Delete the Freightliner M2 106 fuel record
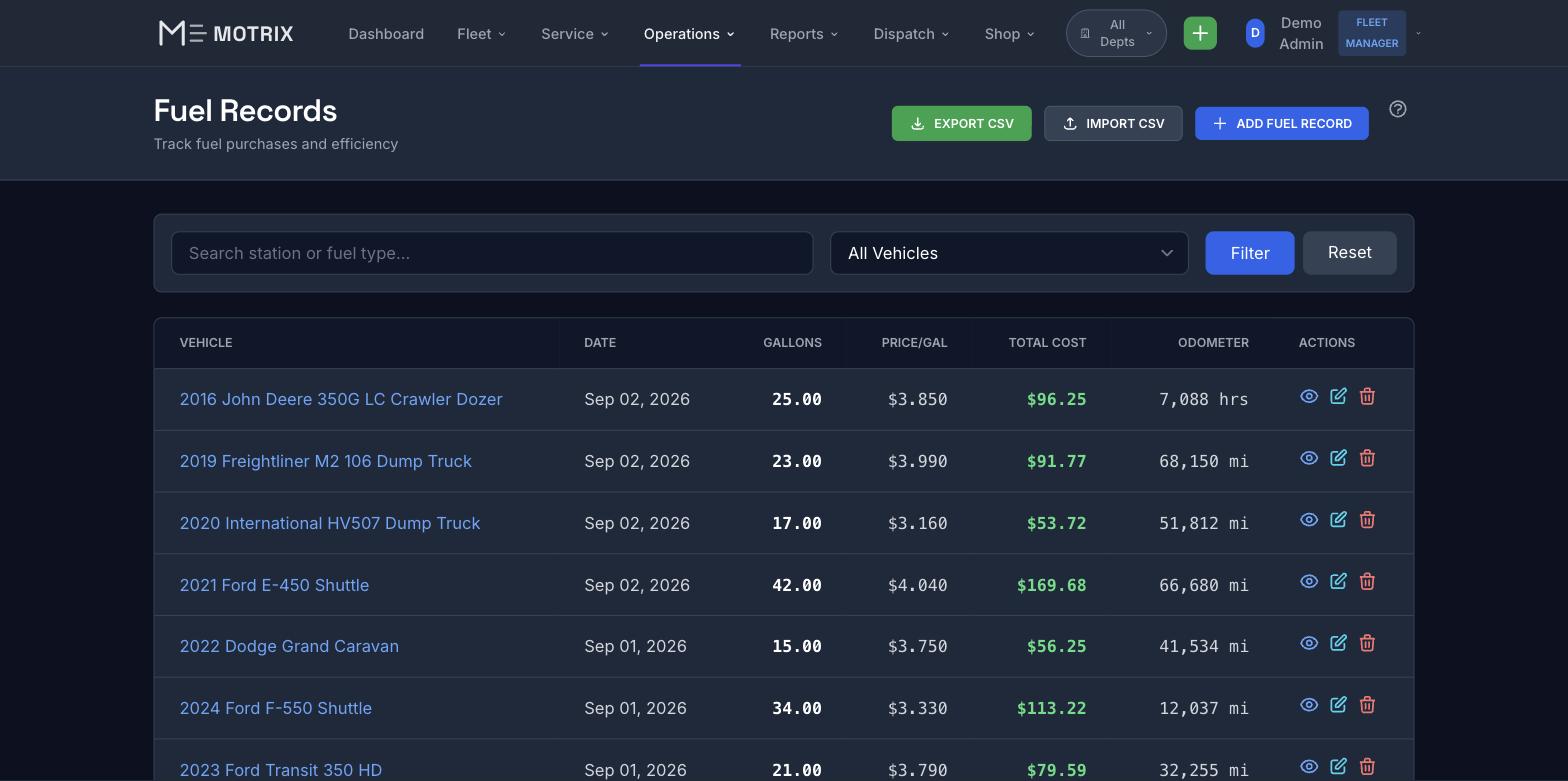 coord(1367,459)
